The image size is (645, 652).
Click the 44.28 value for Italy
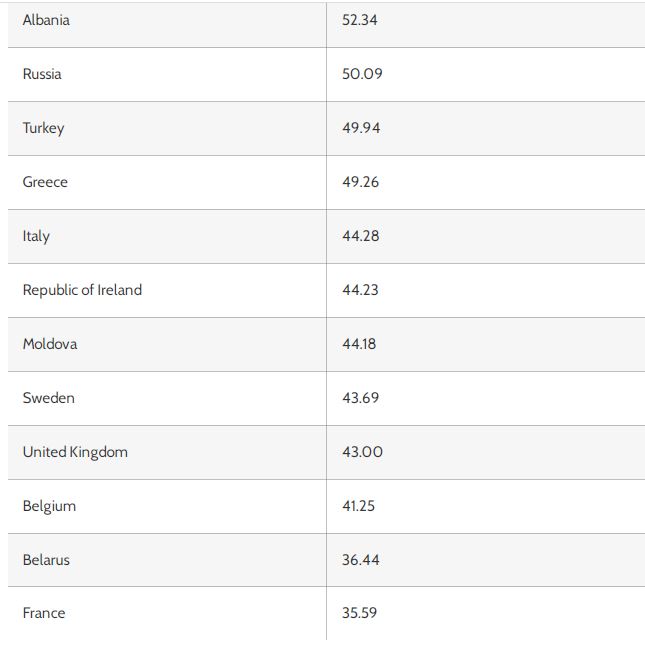361,236
